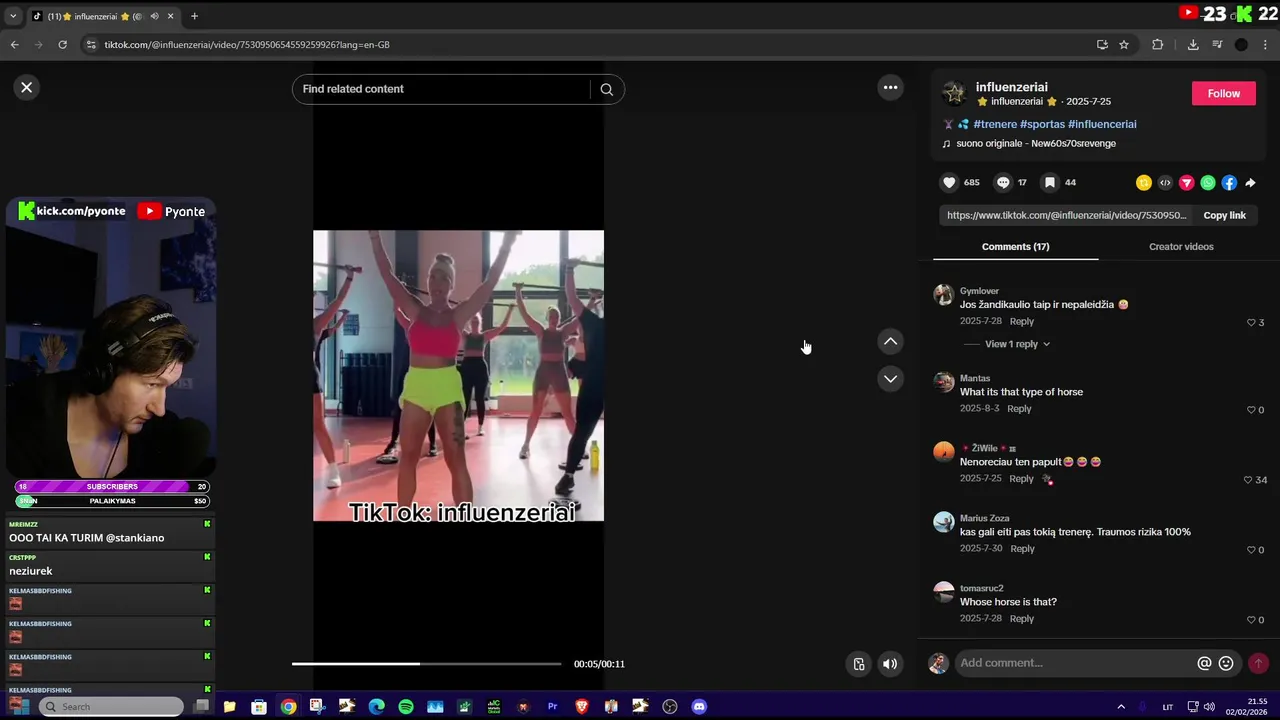
Task: Open the suono originale sound link
Action: [1036, 143]
